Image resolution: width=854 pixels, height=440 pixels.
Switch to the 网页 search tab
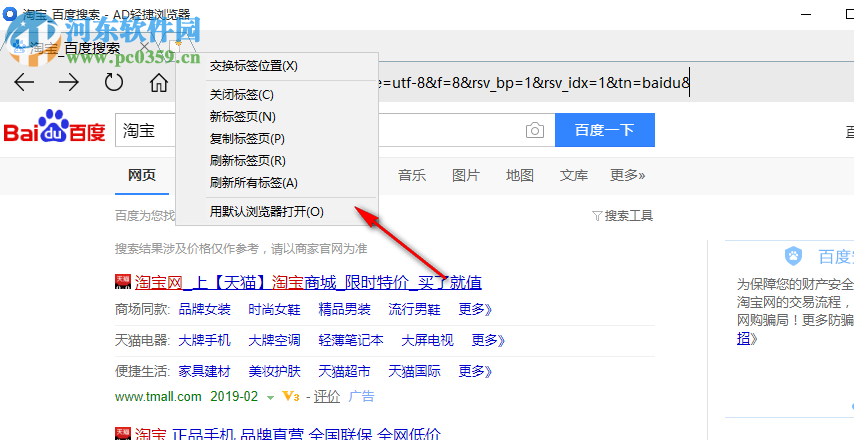coord(142,175)
